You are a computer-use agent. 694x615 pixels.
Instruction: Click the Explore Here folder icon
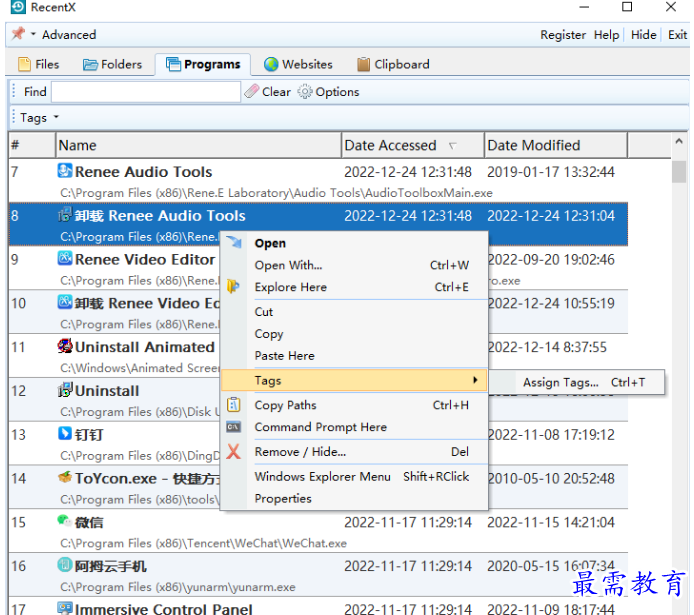click(233, 287)
